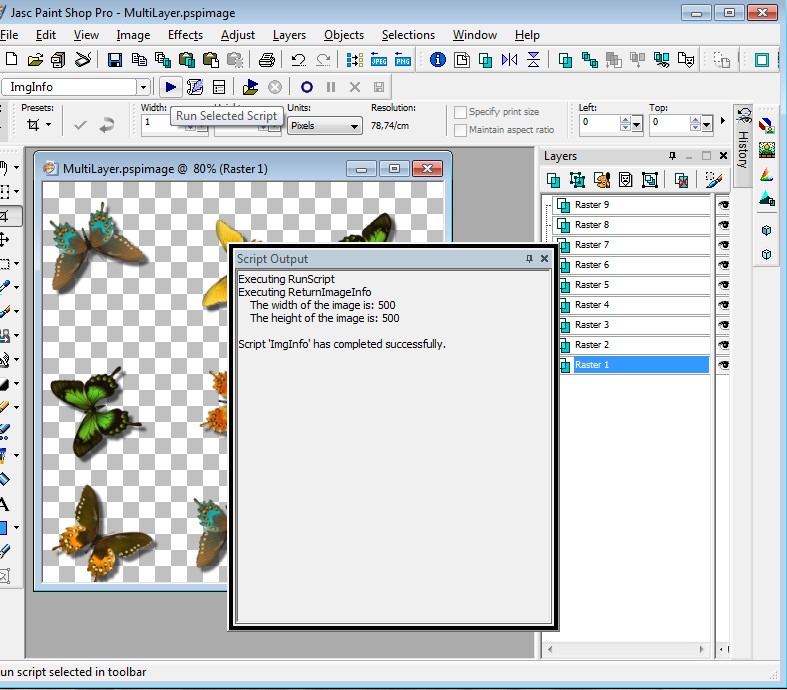
Task: Open the ImgInfo script selection dropdown
Action: [x=143, y=87]
